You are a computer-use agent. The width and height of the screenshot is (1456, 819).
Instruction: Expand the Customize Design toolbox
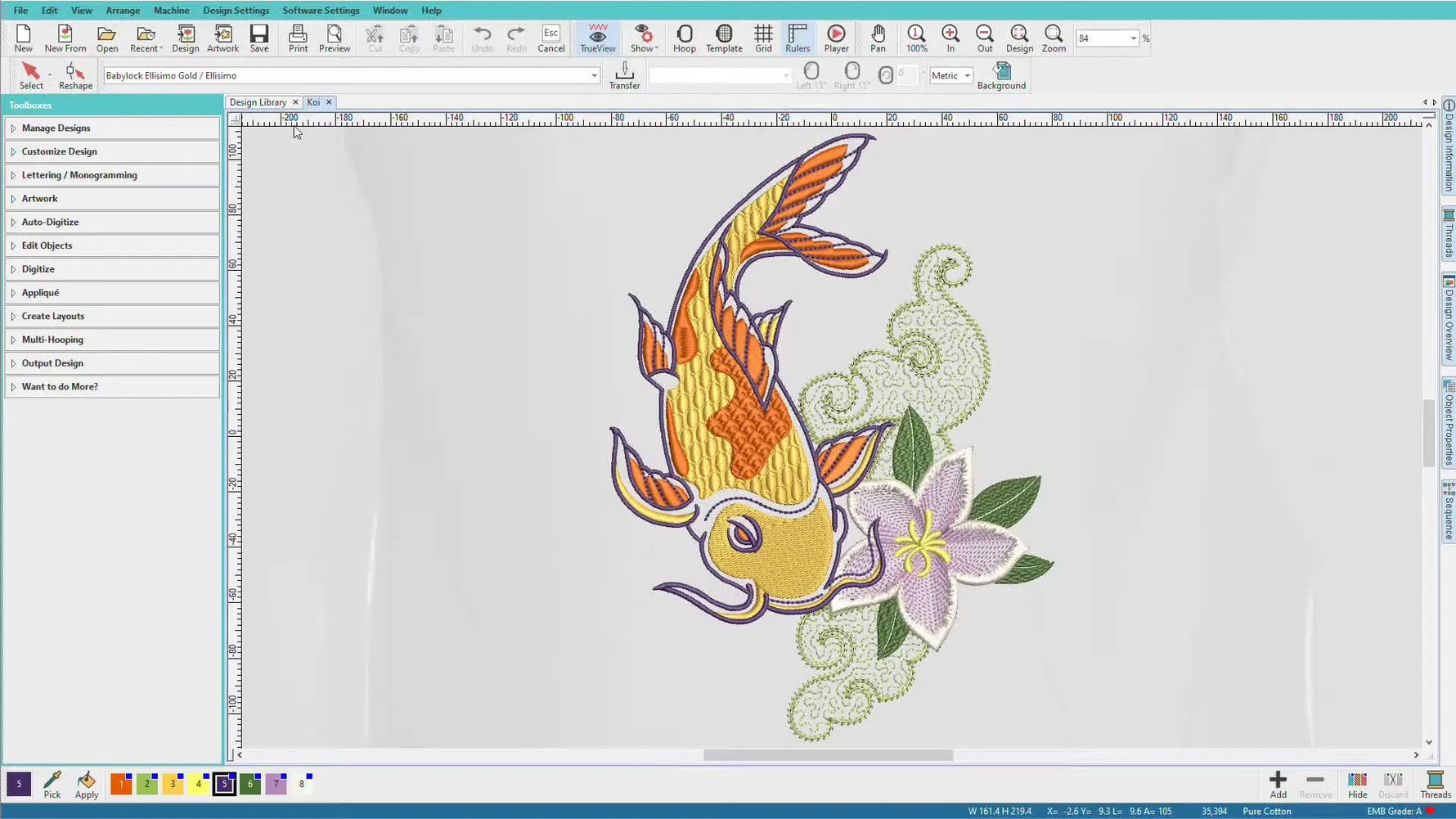click(112, 151)
